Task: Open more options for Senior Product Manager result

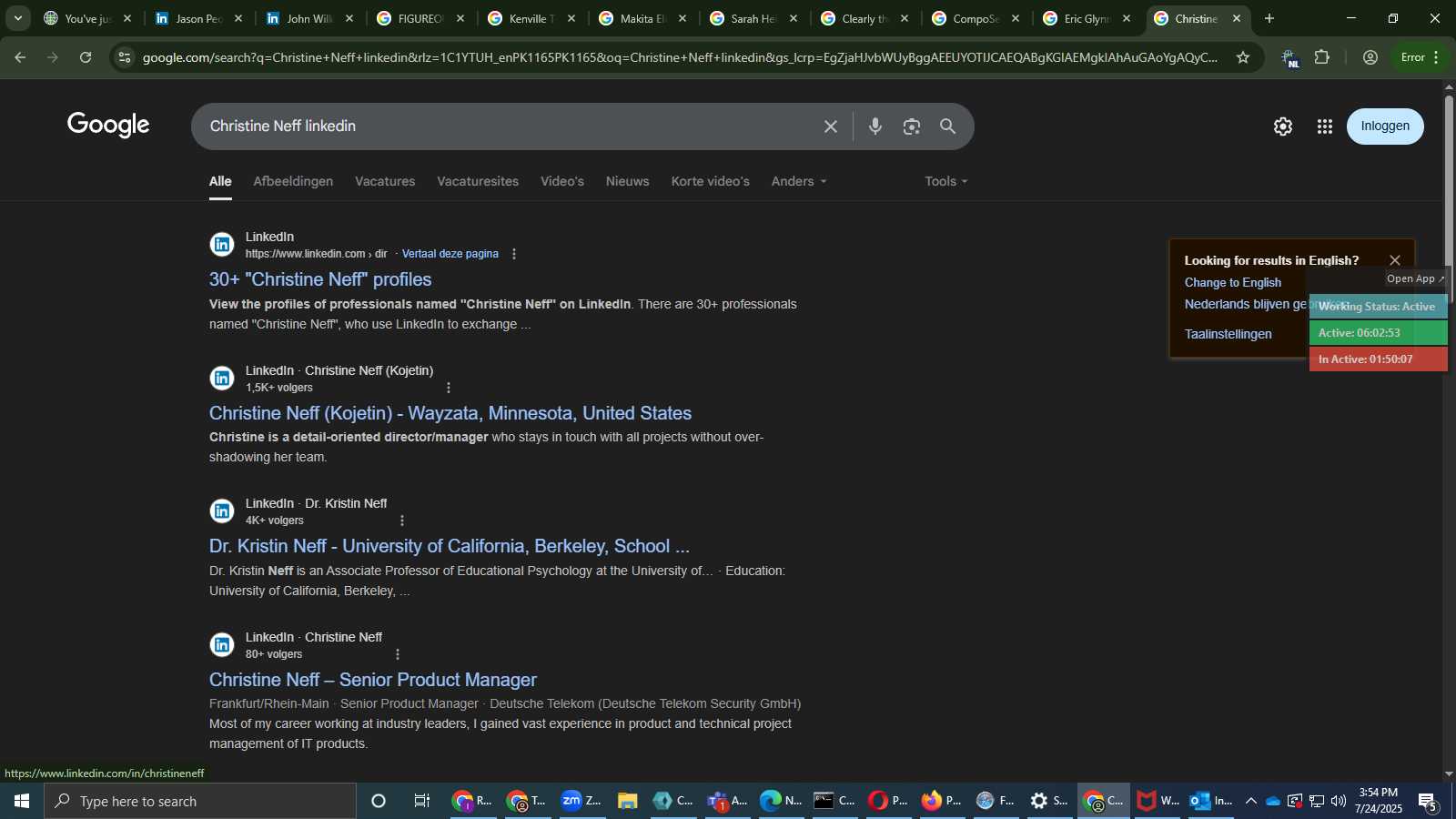Action: coord(397,654)
